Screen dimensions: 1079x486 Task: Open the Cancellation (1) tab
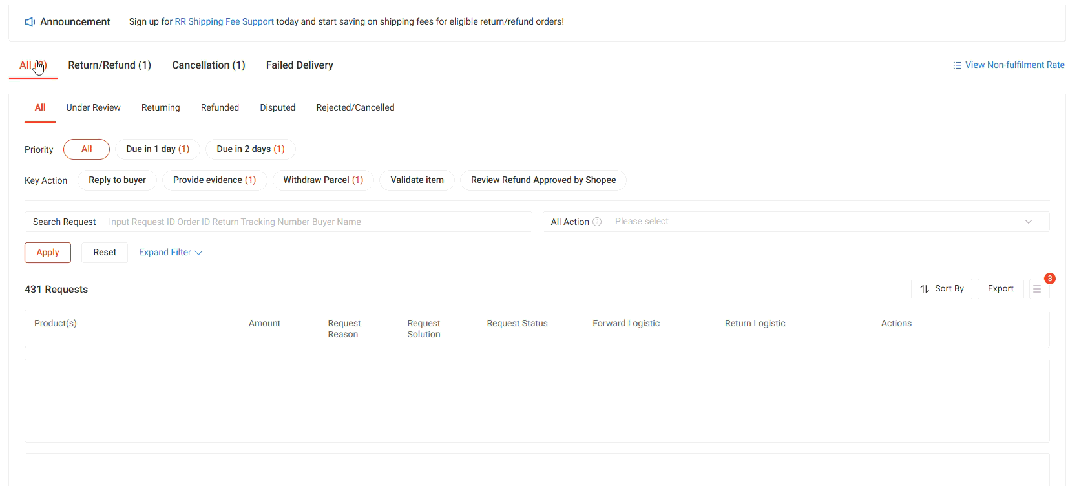tap(209, 65)
